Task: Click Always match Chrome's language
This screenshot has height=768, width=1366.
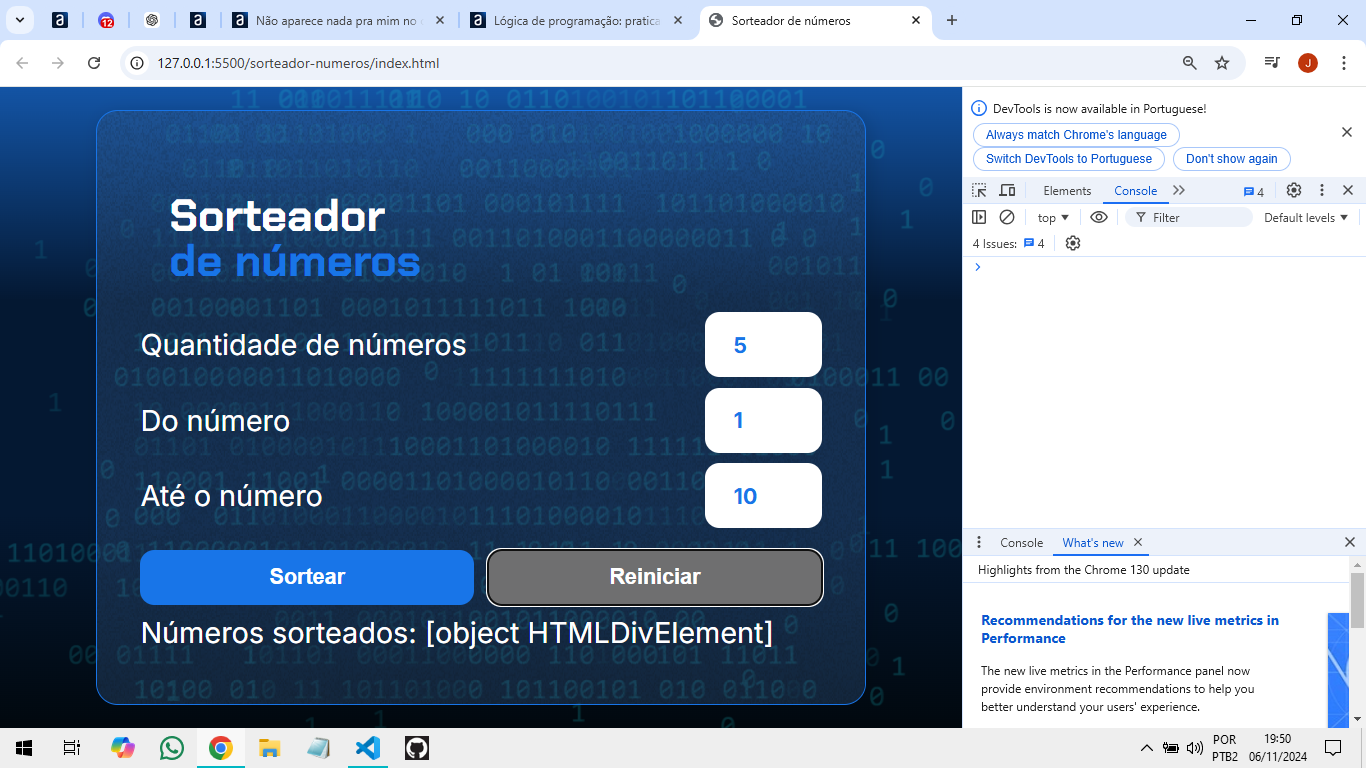Action: [1076, 135]
